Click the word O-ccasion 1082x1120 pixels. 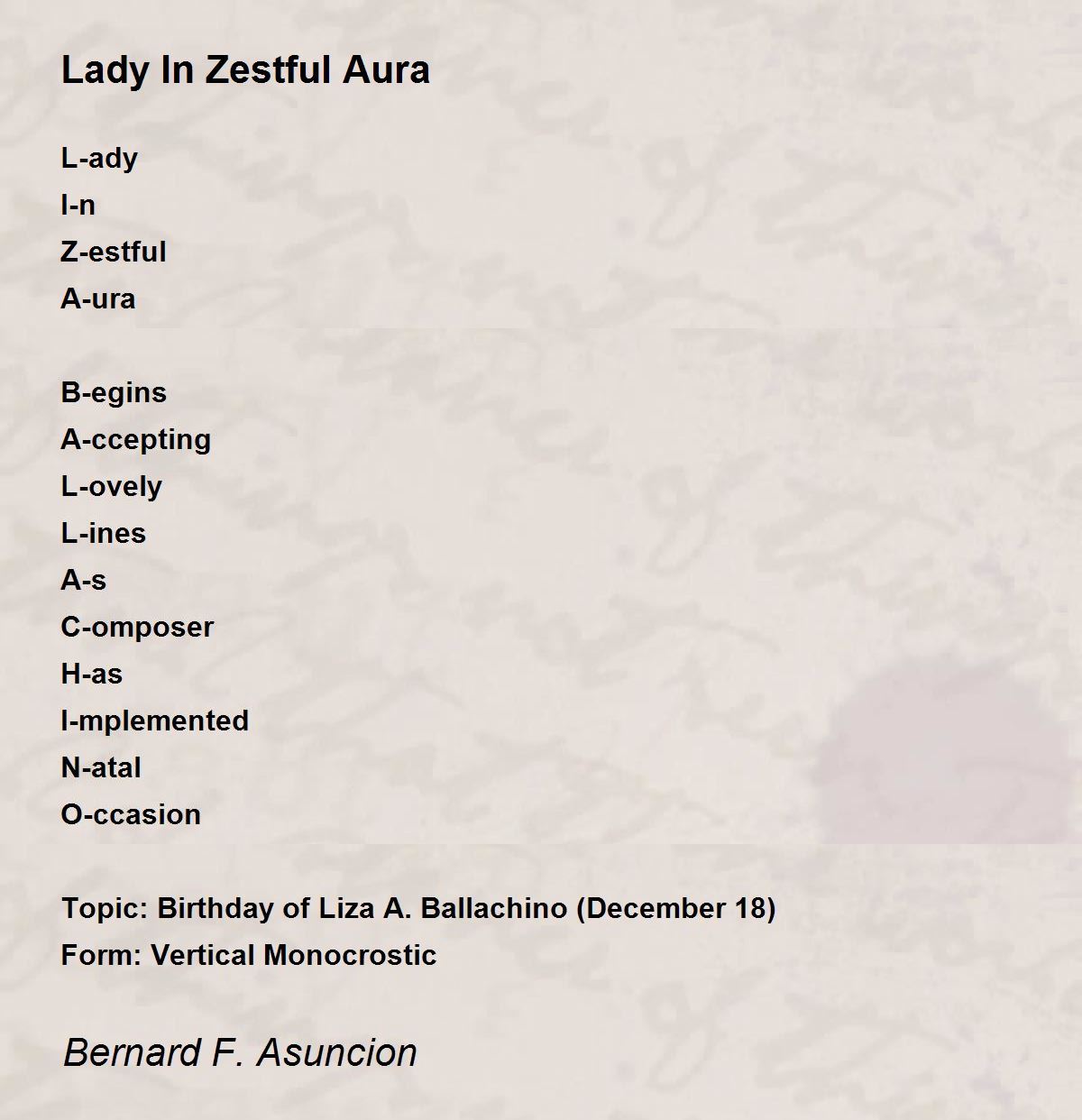pyautogui.click(x=131, y=814)
